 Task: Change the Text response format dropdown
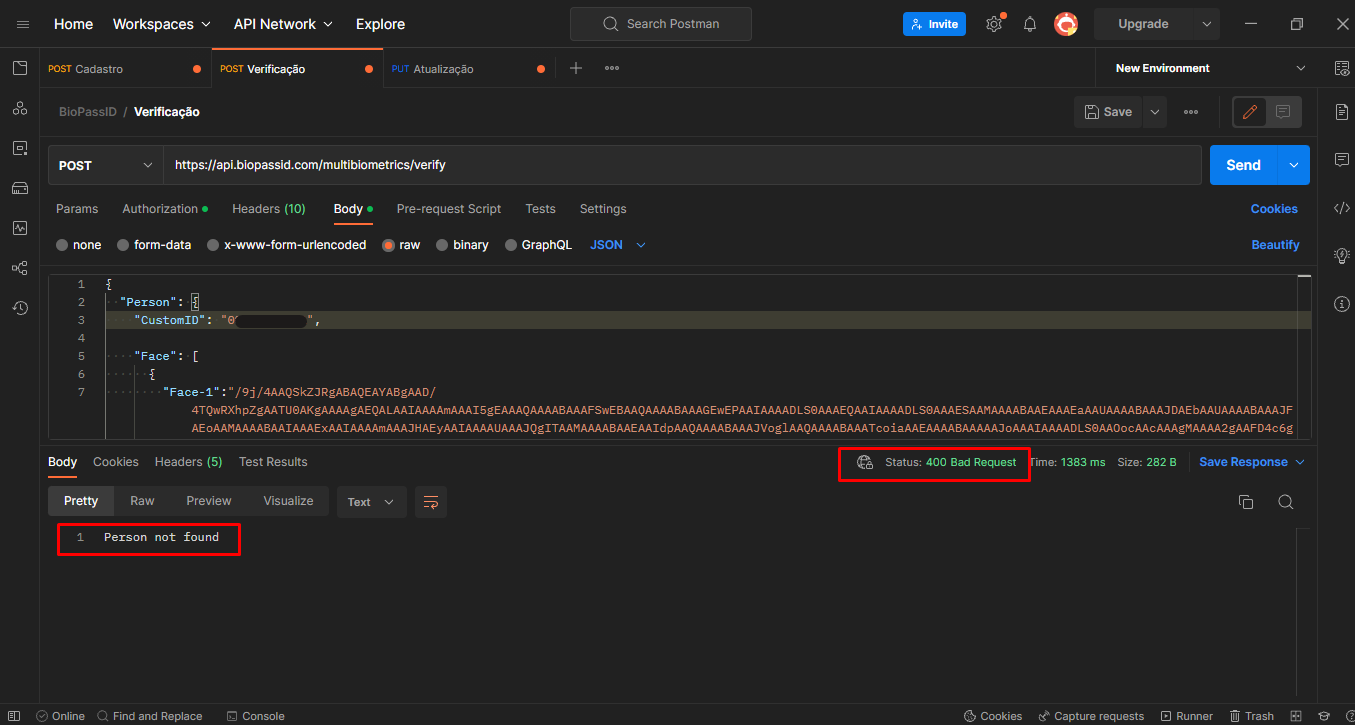(372, 502)
